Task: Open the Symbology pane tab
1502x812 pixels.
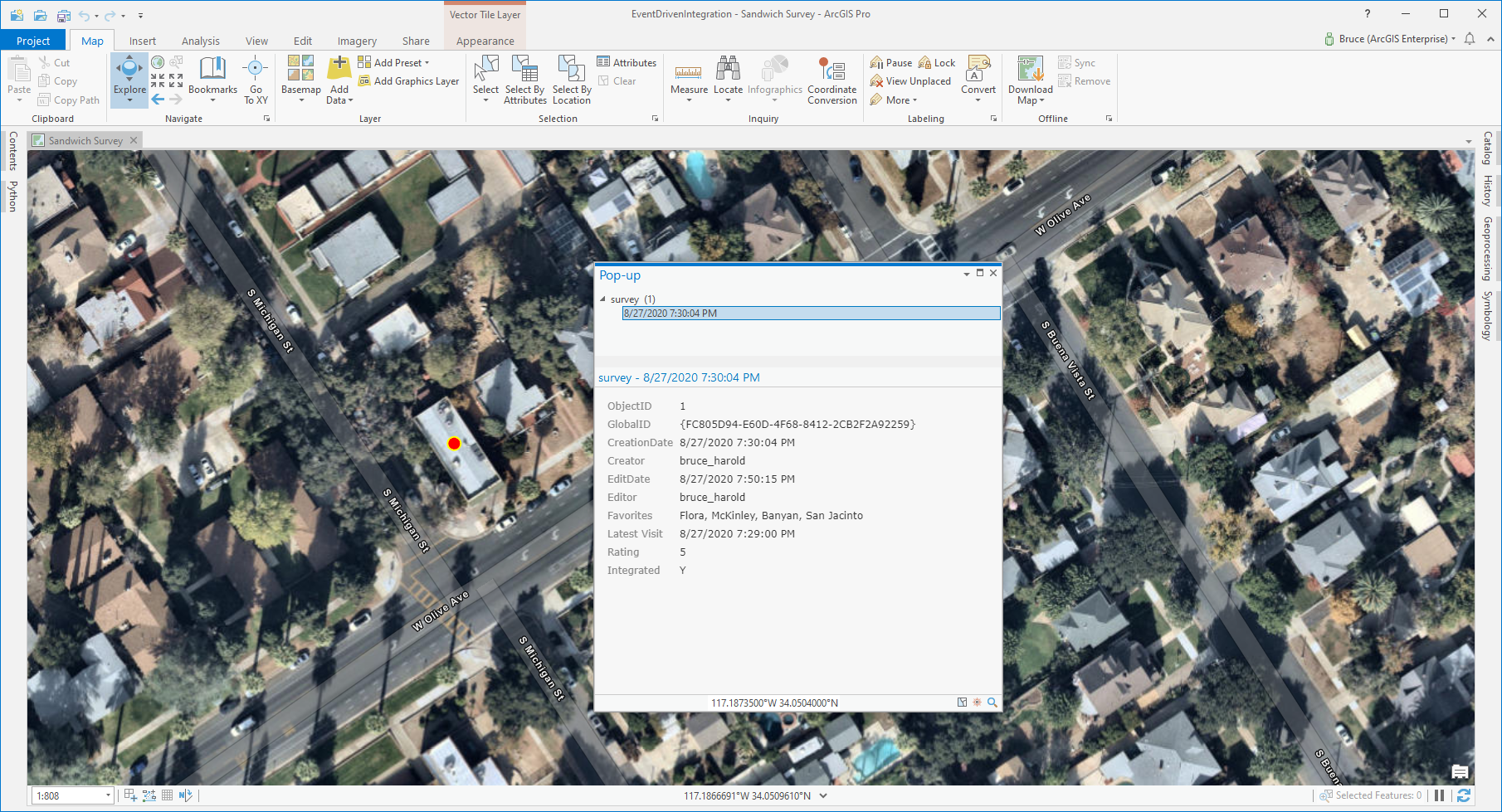Action: (1488, 315)
